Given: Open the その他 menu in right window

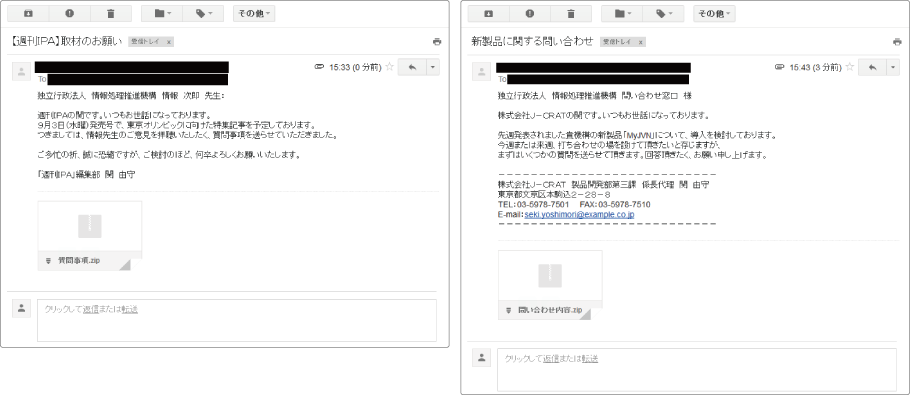Looking at the screenshot, I should point(714,13).
